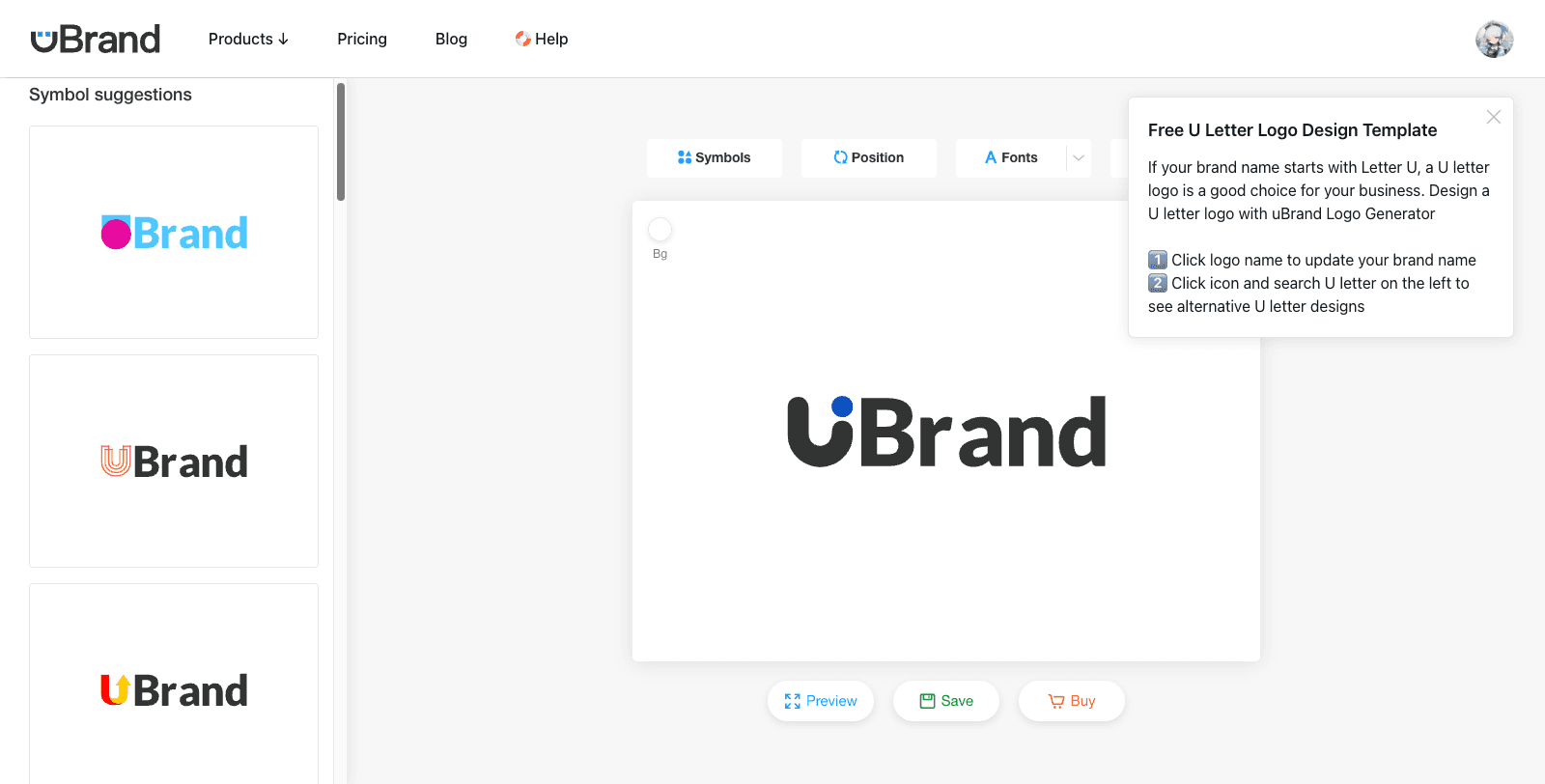Close the U Letter Logo template popup
This screenshot has width=1545, height=784.
pyautogui.click(x=1494, y=117)
